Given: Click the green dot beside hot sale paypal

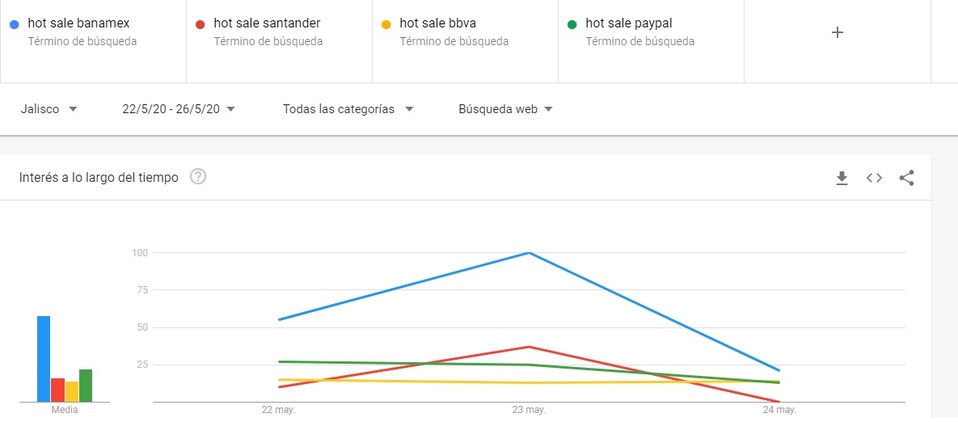Looking at the screenshot, I should [x=571, y=23].
